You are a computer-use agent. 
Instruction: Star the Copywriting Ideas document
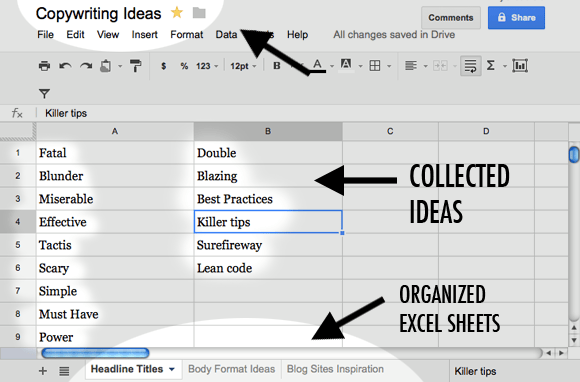pyautogui.click(x=177, y=13)
